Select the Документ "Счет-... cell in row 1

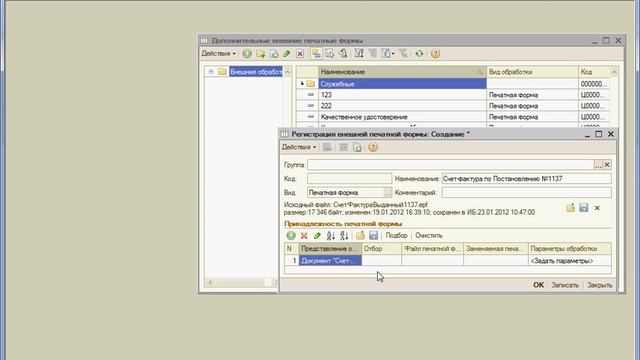(330, 260)
